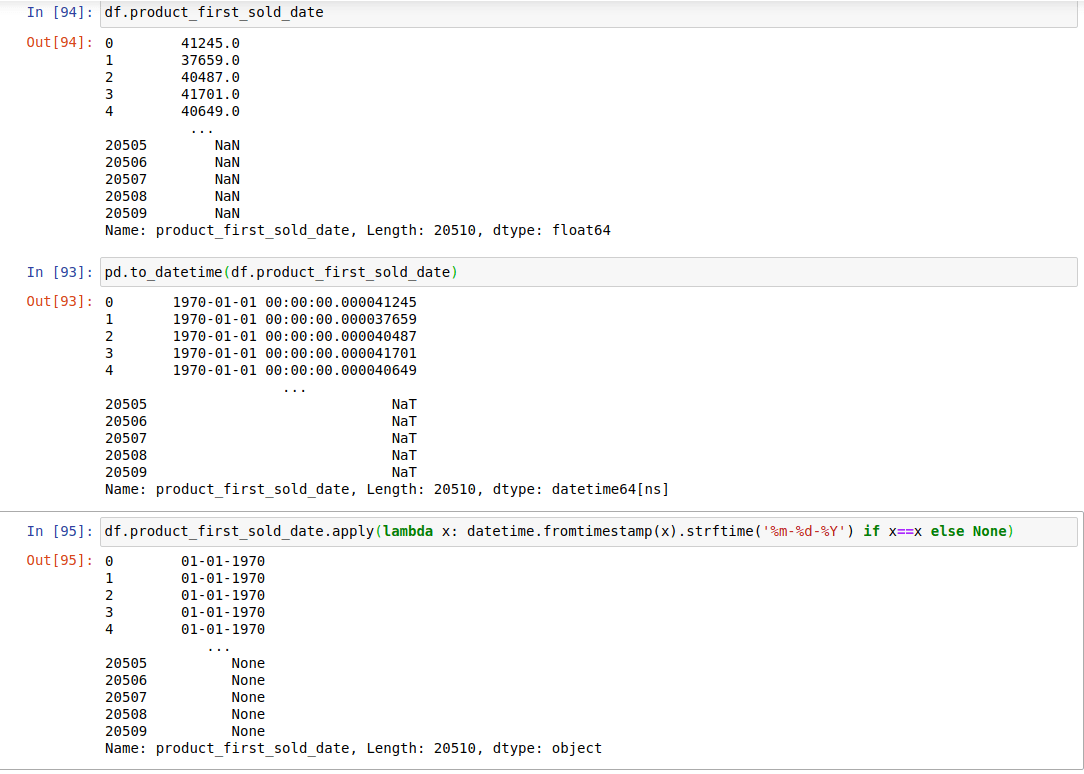The image size is (1084, 774).
Task: Click the dtype: object summary line
Action: [353, 748]
